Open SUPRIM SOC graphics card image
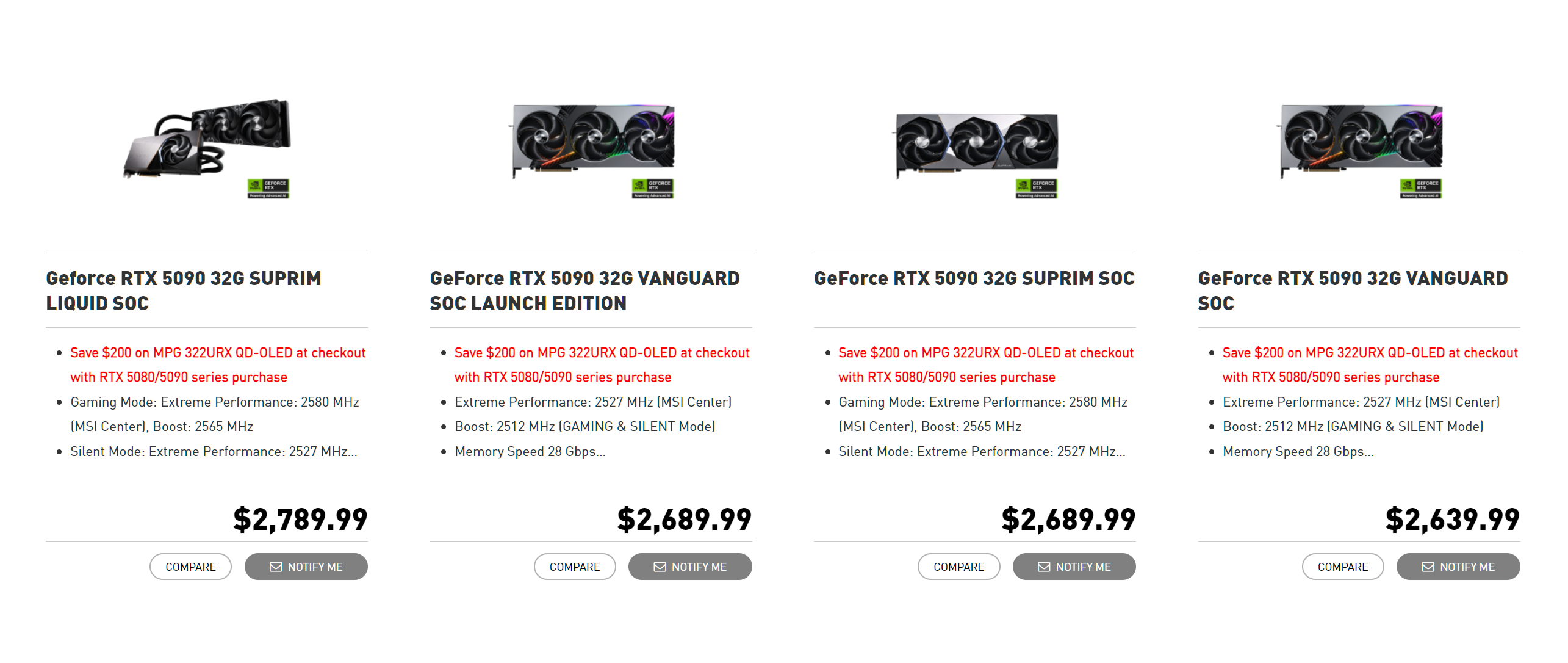This screenshot has height=663, width=1568. [977, 144]
